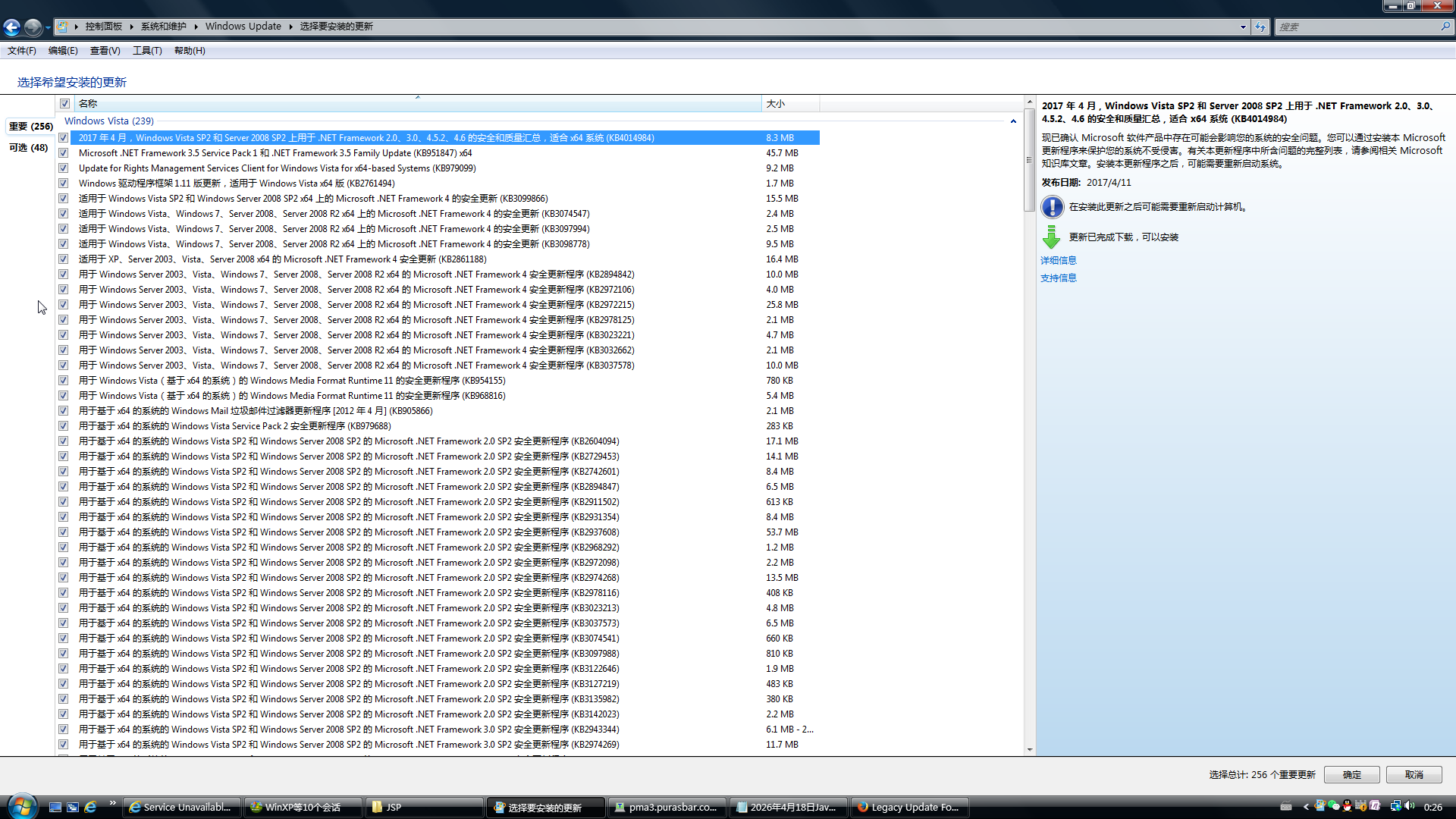1456x819 pixels.
Task: Uncheck the KB951847 .NET 3.5 checkbox
Action: coord(64,153)
